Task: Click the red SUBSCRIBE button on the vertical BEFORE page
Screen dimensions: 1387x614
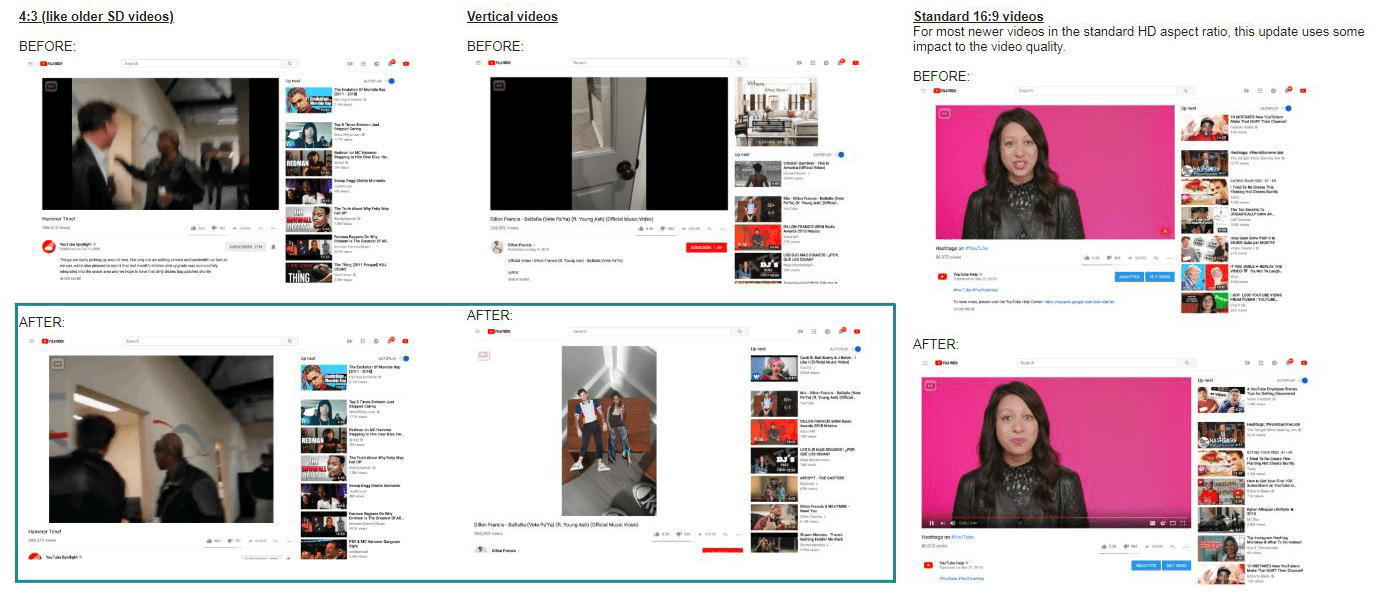Action: point(706,247)
